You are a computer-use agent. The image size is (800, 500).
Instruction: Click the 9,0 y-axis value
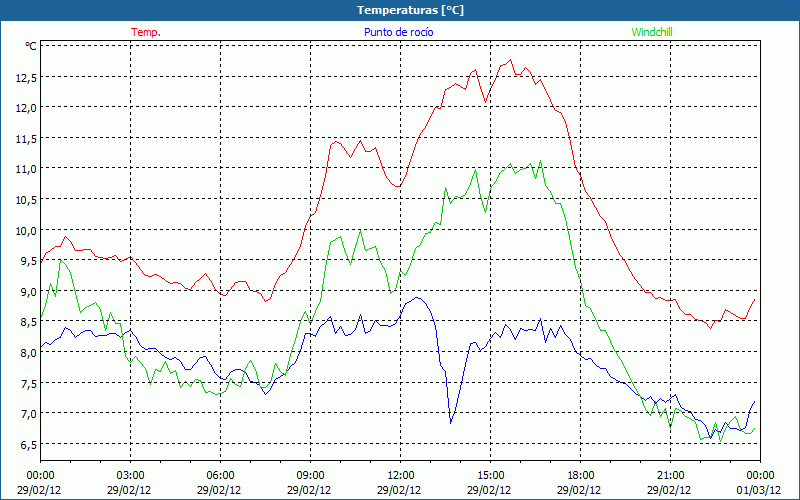point(28,291)
